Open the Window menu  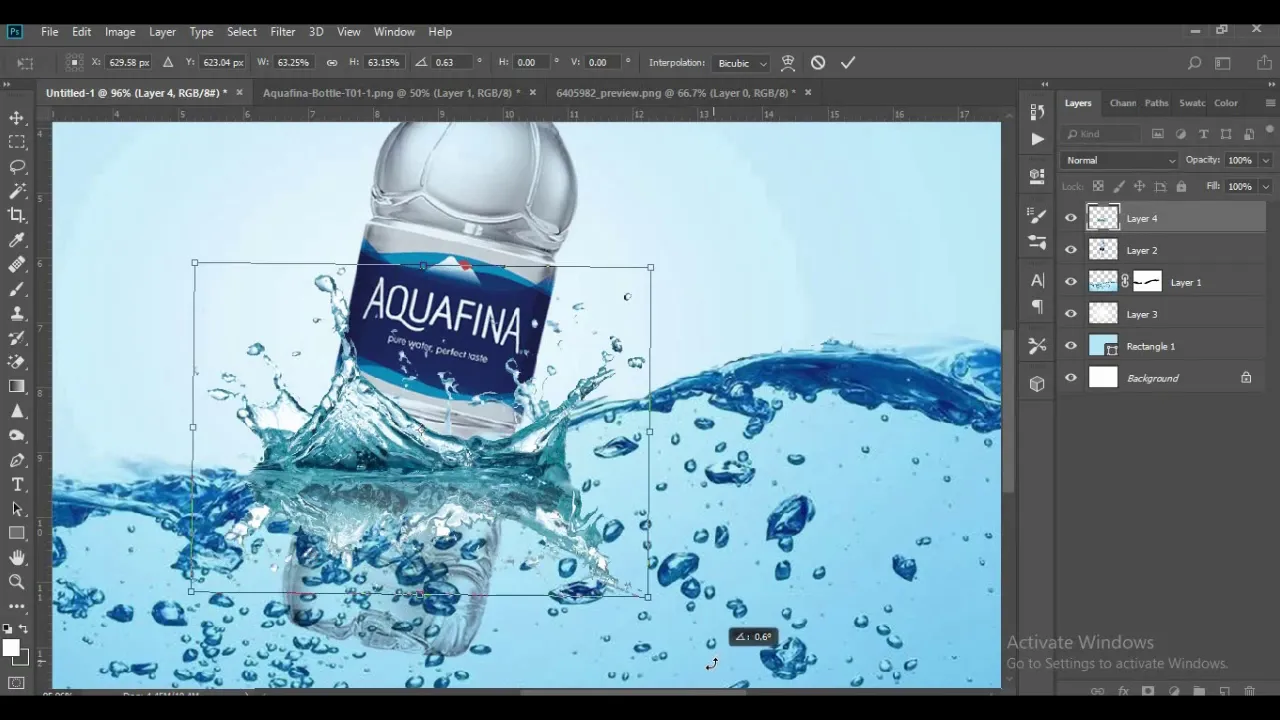pos(394,32)
